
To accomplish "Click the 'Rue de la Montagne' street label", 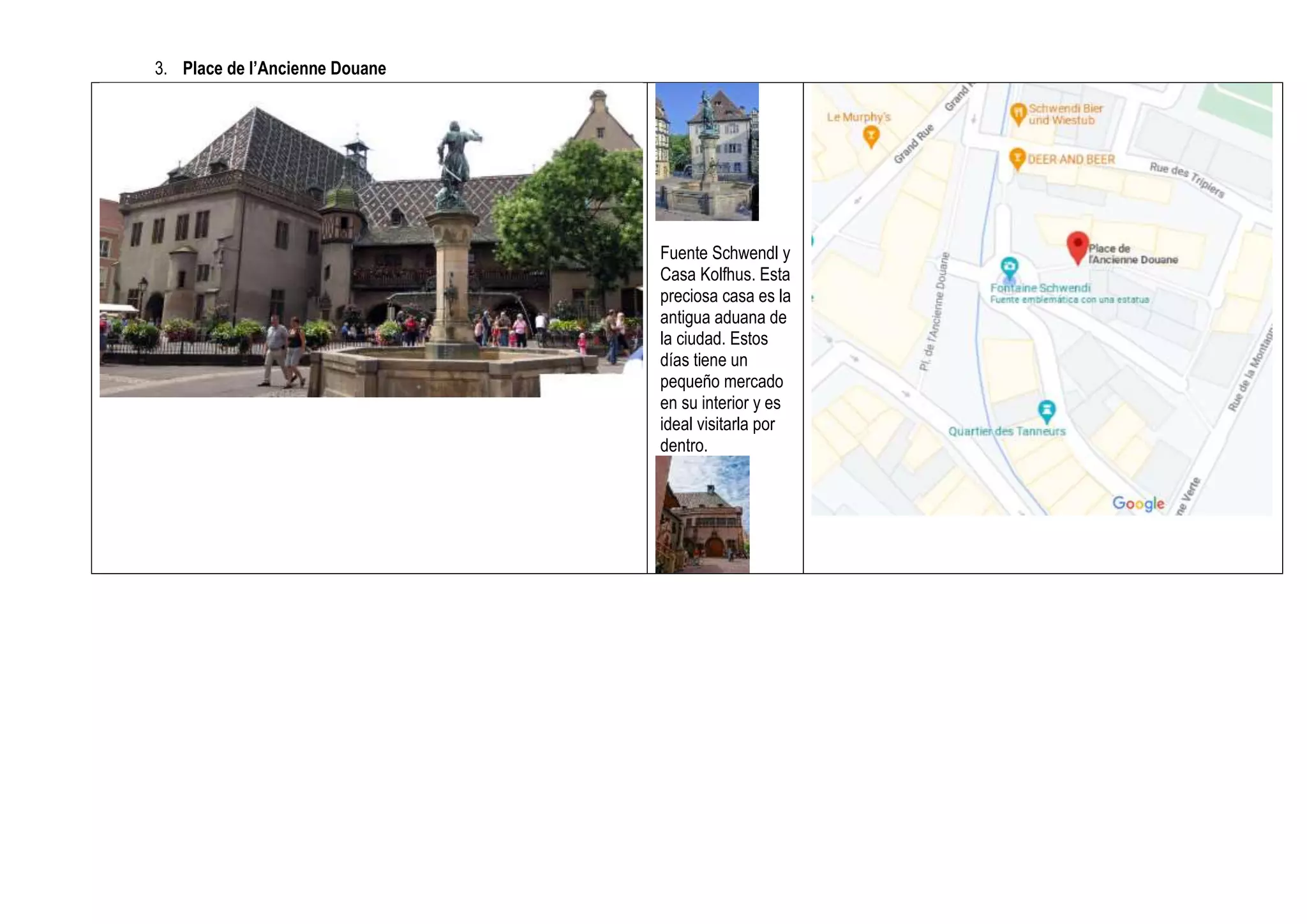I will coord(1251,369).
